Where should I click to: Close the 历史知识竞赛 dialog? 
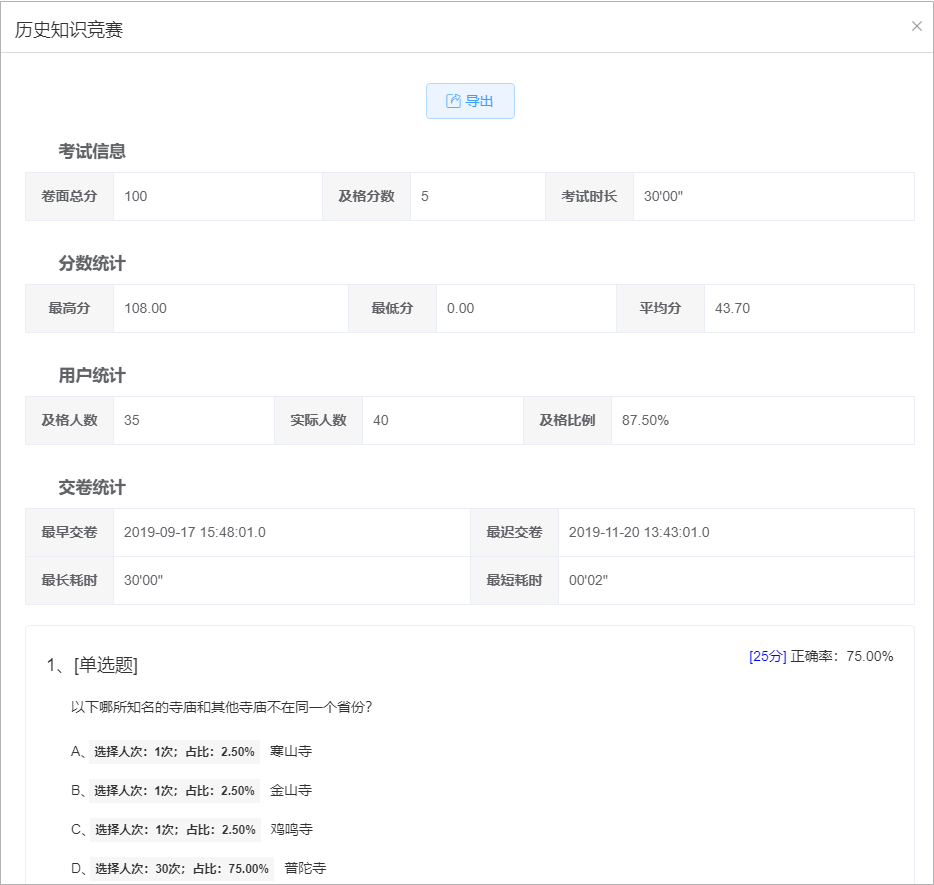(916, 26)
